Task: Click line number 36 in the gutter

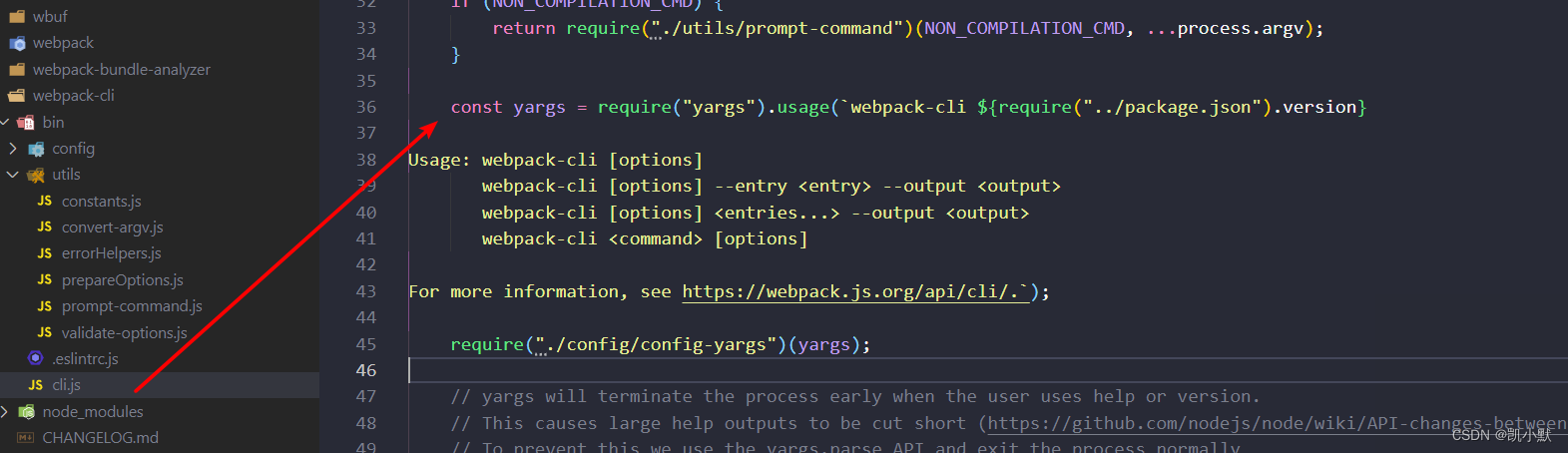Action: coord(366,107)
